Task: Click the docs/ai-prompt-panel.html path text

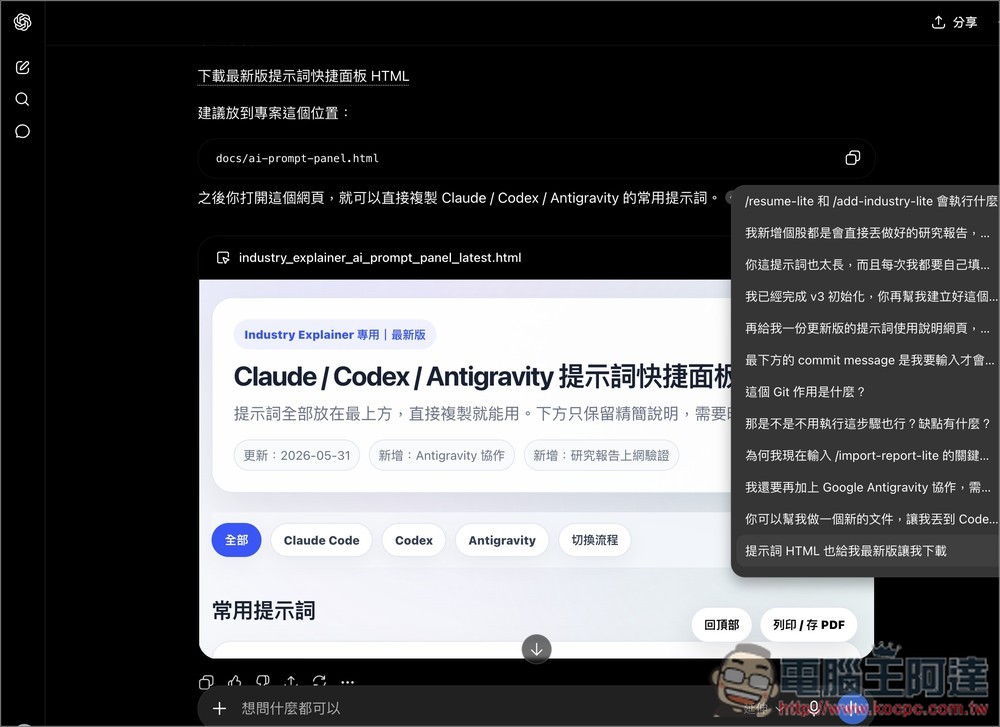Action: click(x=297, y=158)
